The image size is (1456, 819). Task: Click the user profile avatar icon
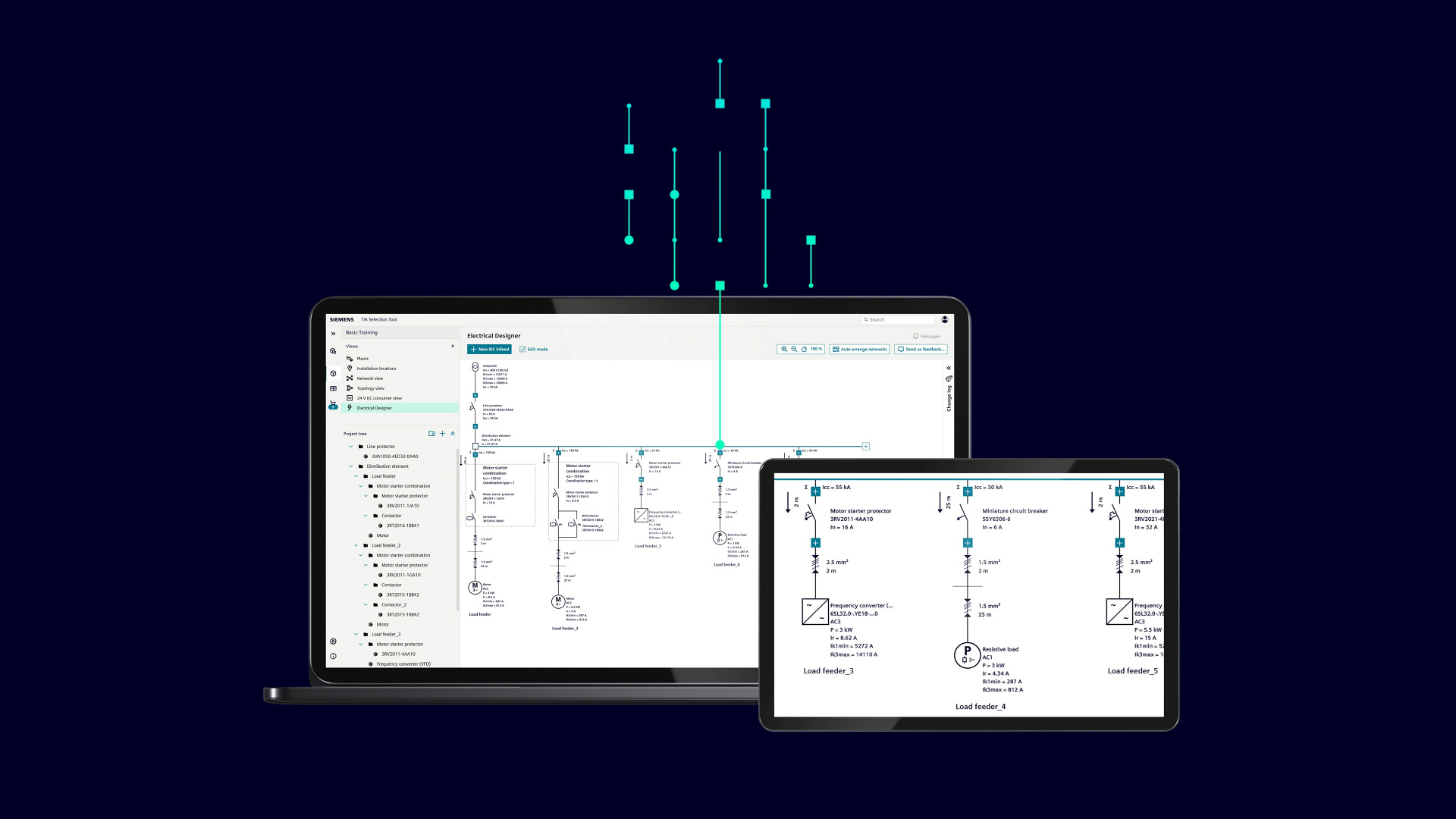click(x=945, y=319)
